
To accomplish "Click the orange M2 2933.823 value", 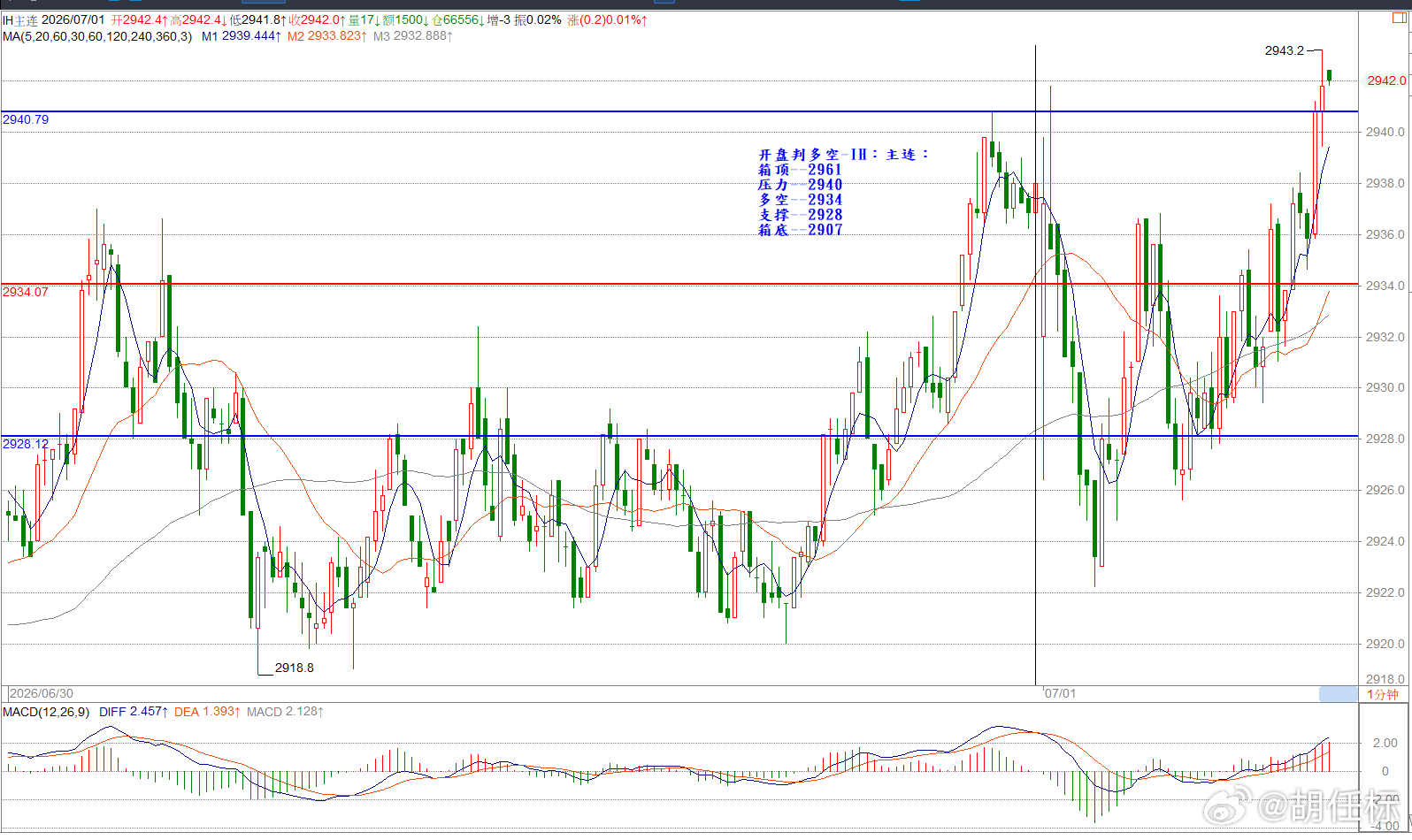I will pos(326,36).
